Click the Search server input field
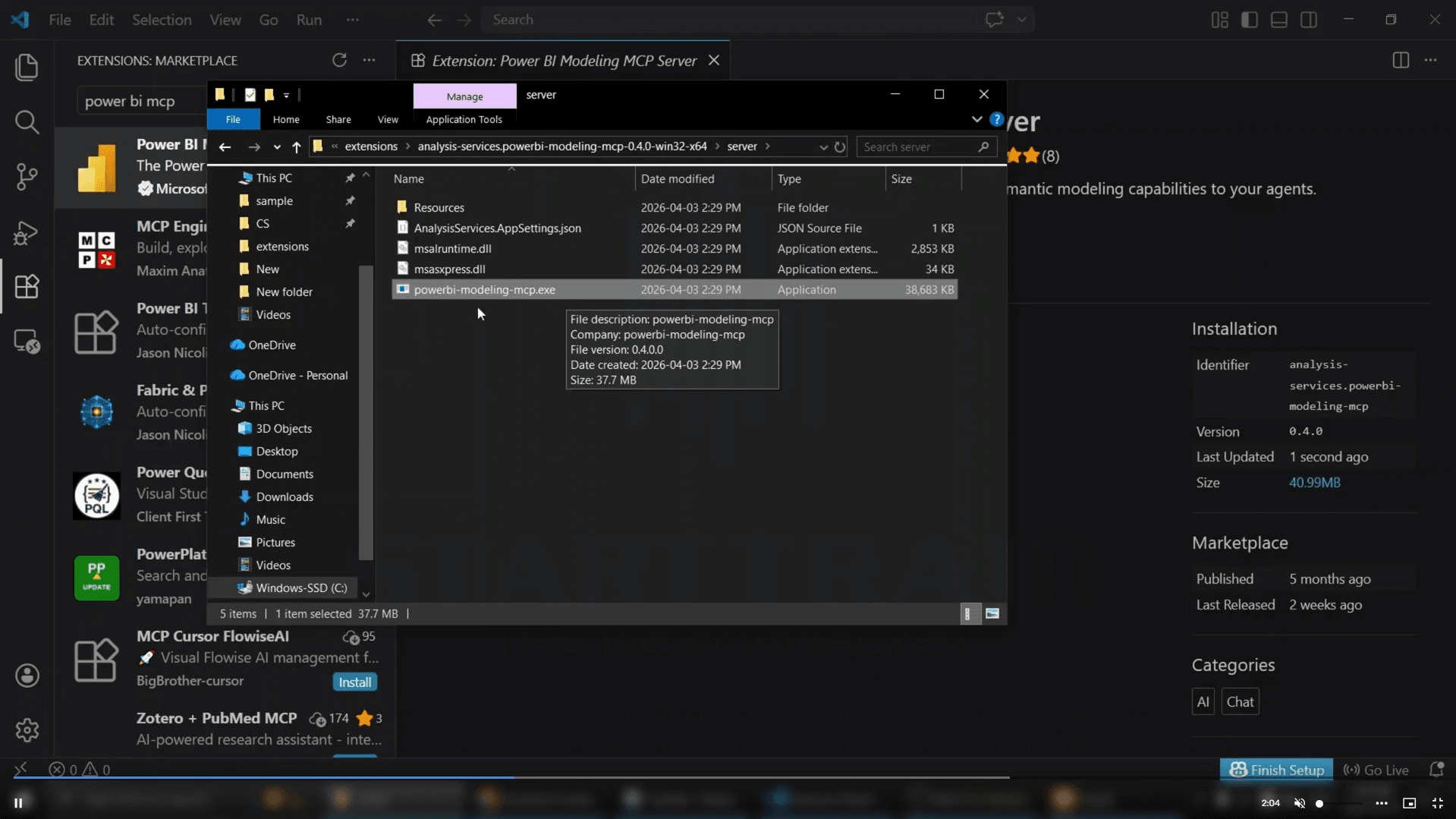Image resolution: width=1456 pixels, height=819 pixels. coord(926,147)
